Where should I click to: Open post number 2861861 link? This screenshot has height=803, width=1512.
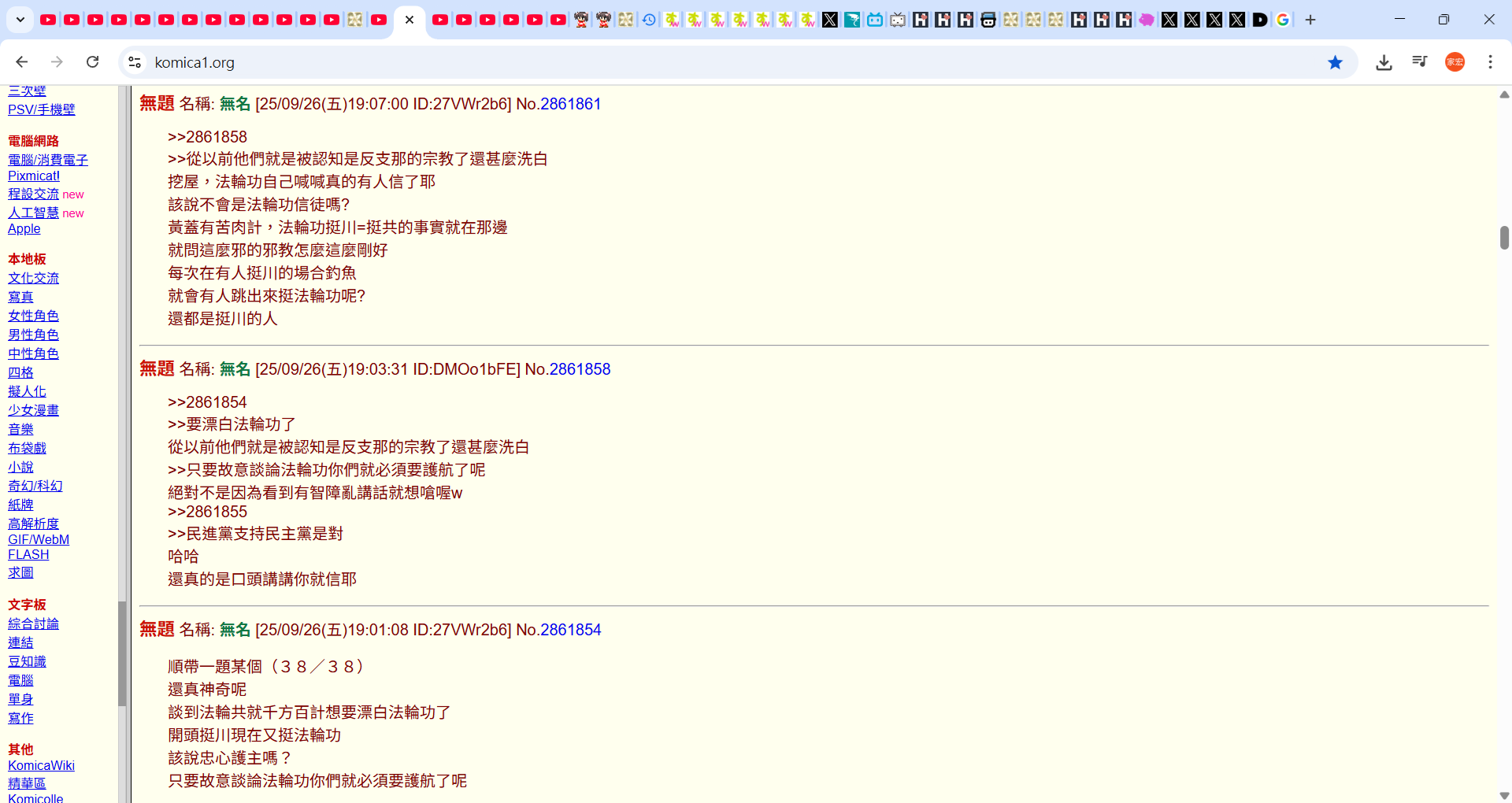tap(570, 104)
